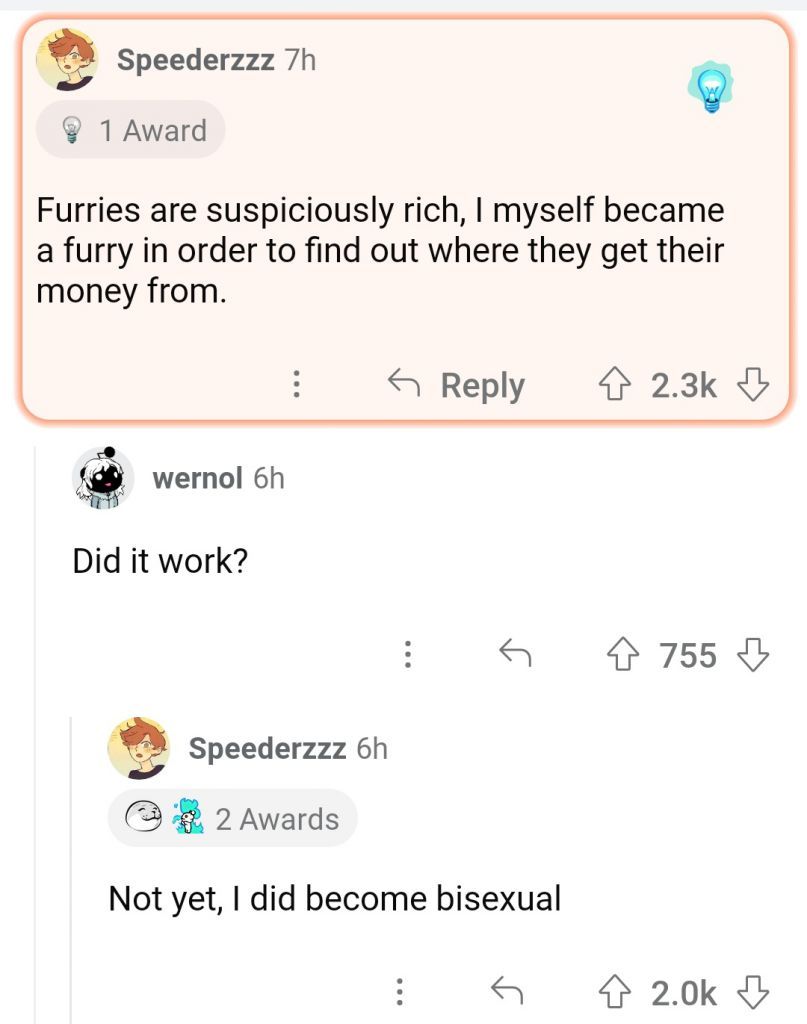
Task: Click the lightbulb award icon at top right
Action: (x=710, y=87)
